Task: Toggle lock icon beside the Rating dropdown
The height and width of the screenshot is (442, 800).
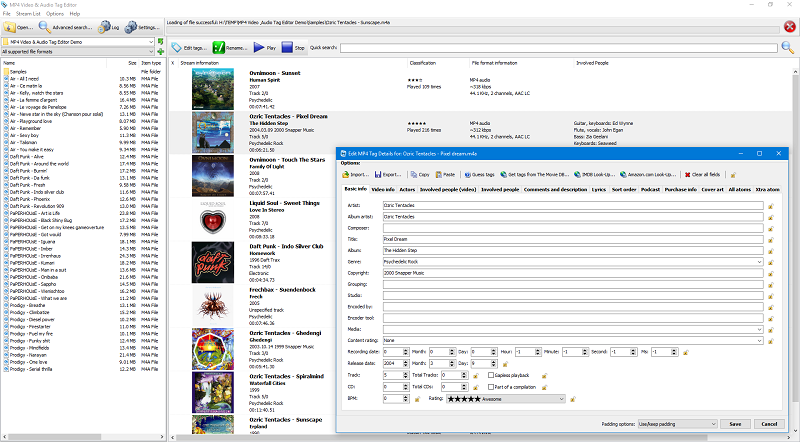Action: (x=572, y=399)
